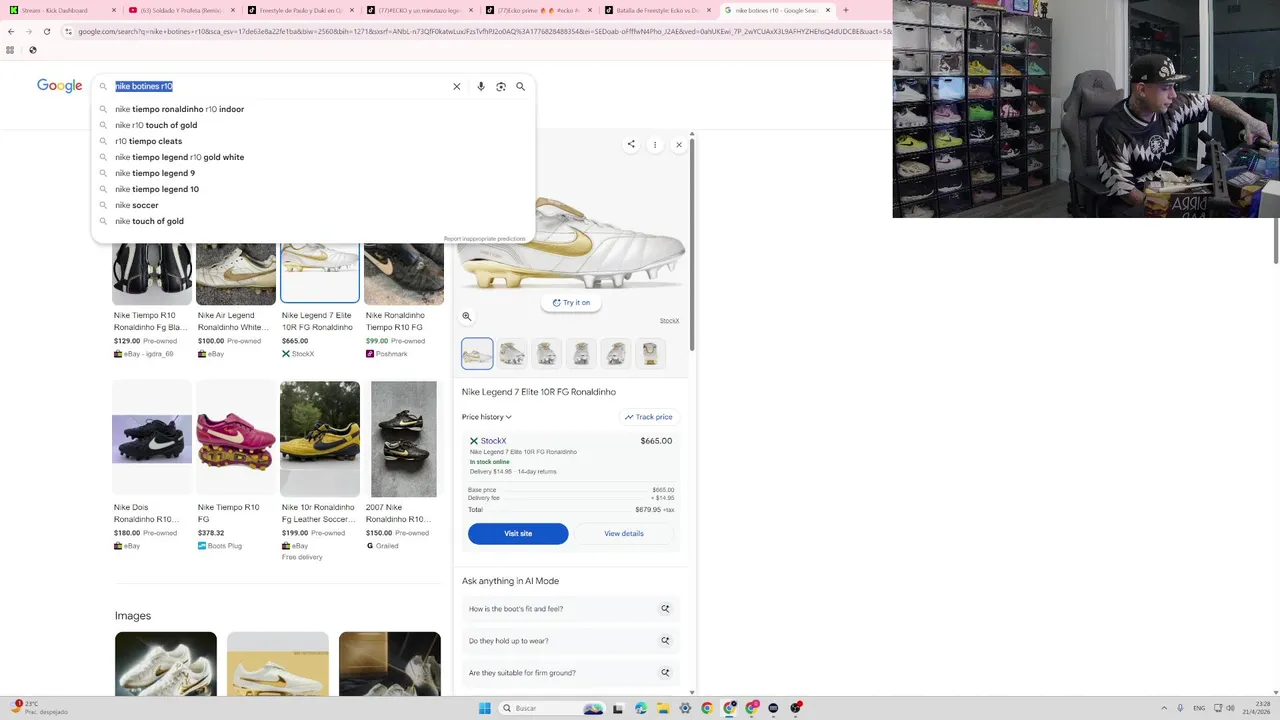Viewport: 1280px width, 720px height.
Task: Click the taskbar microphone tray icon
Action: (1180, 708)
